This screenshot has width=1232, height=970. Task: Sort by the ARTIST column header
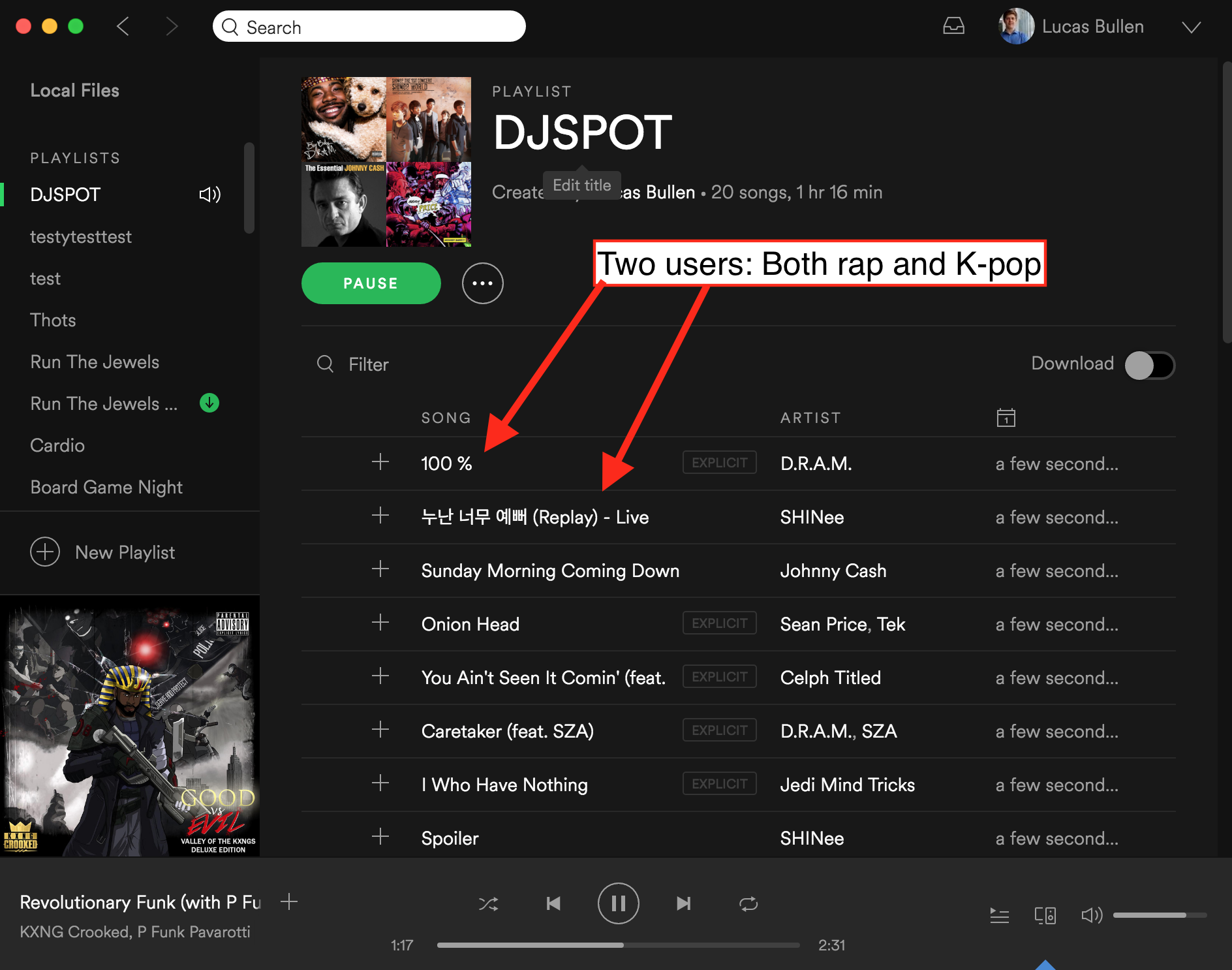click(x=810, y=418)
